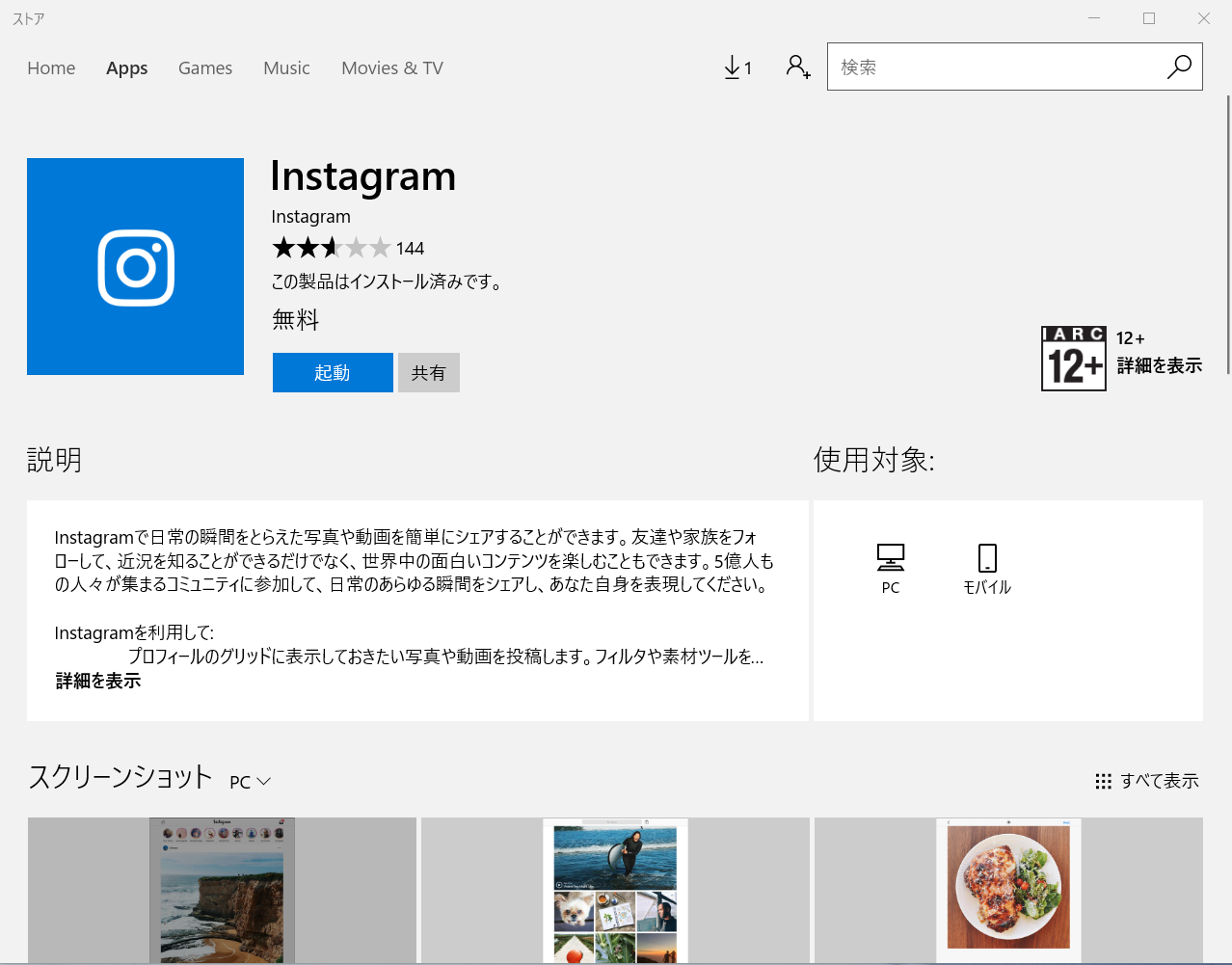
Task: Click the 無料 price label
Action: coord(295,319)
